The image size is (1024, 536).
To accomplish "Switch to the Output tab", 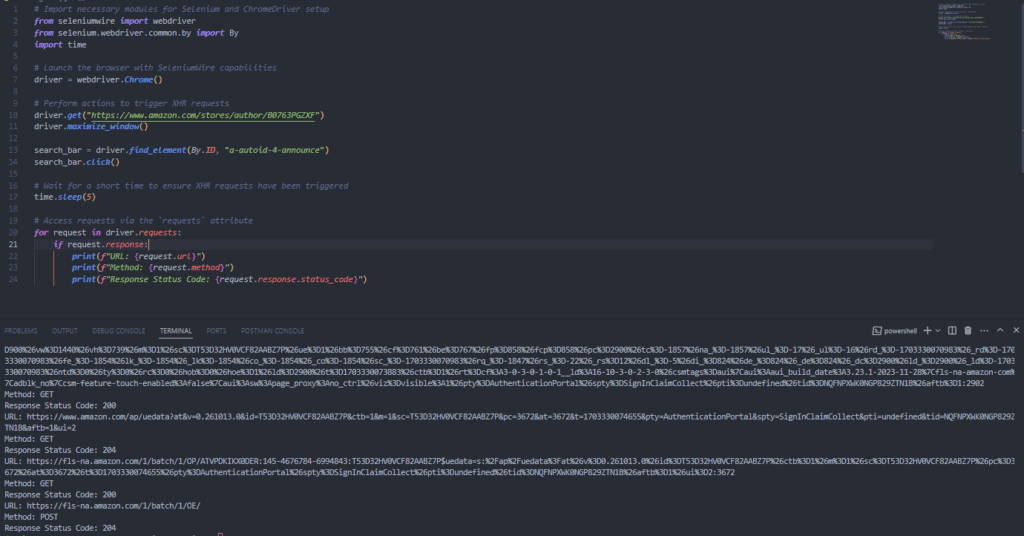I will (x=65, y=330).
